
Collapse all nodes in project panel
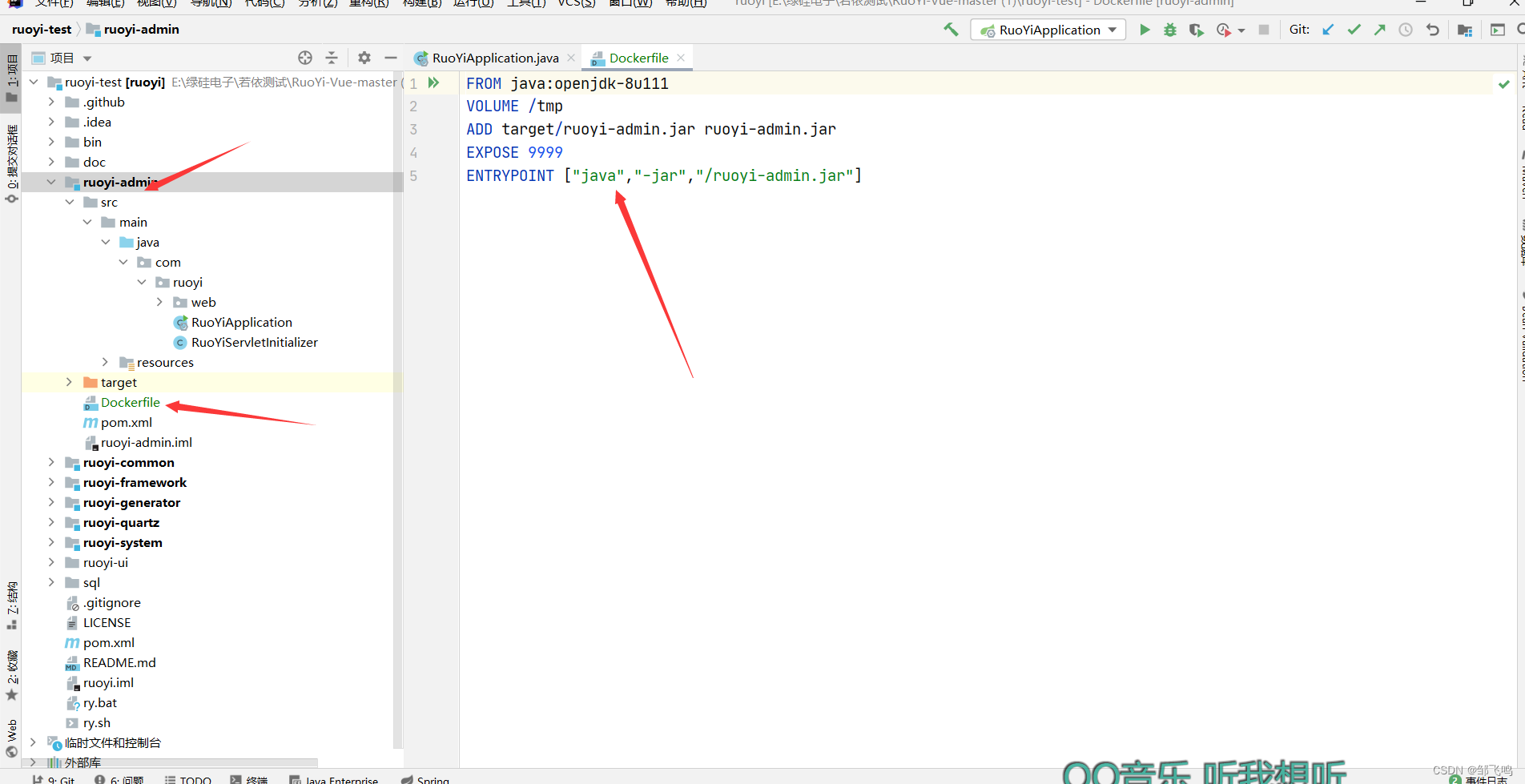click(x=332, y=58)
